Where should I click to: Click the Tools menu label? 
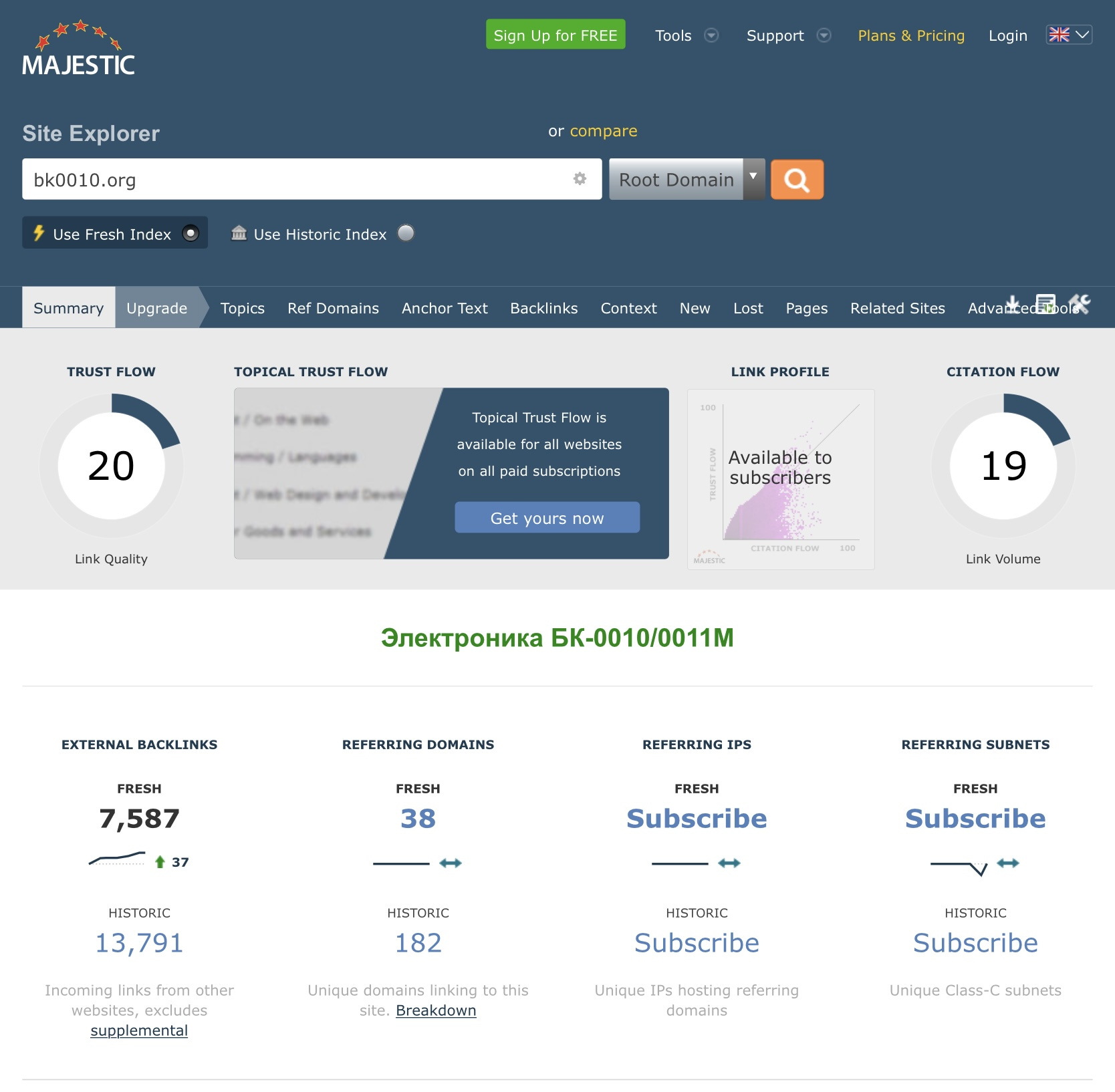tap(673, 35)
